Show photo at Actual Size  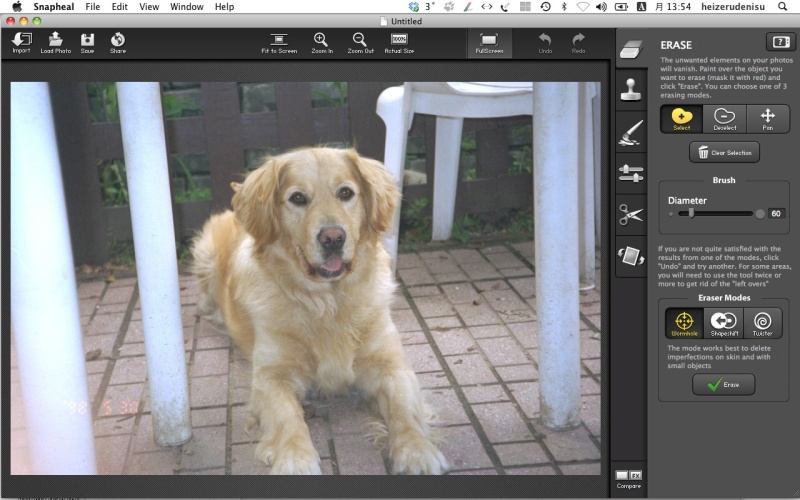pos(399,43)
